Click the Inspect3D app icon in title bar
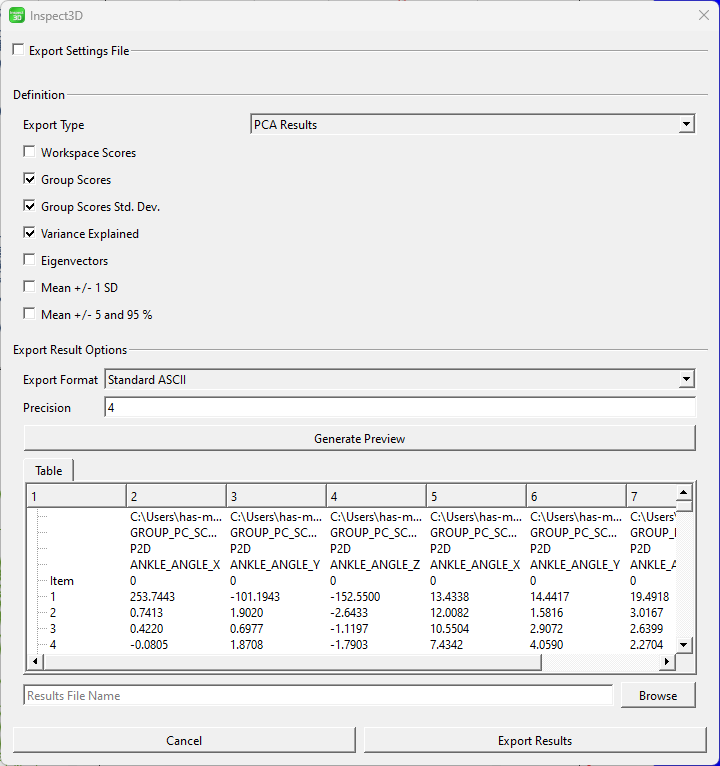720x766 pixels. 17,14
